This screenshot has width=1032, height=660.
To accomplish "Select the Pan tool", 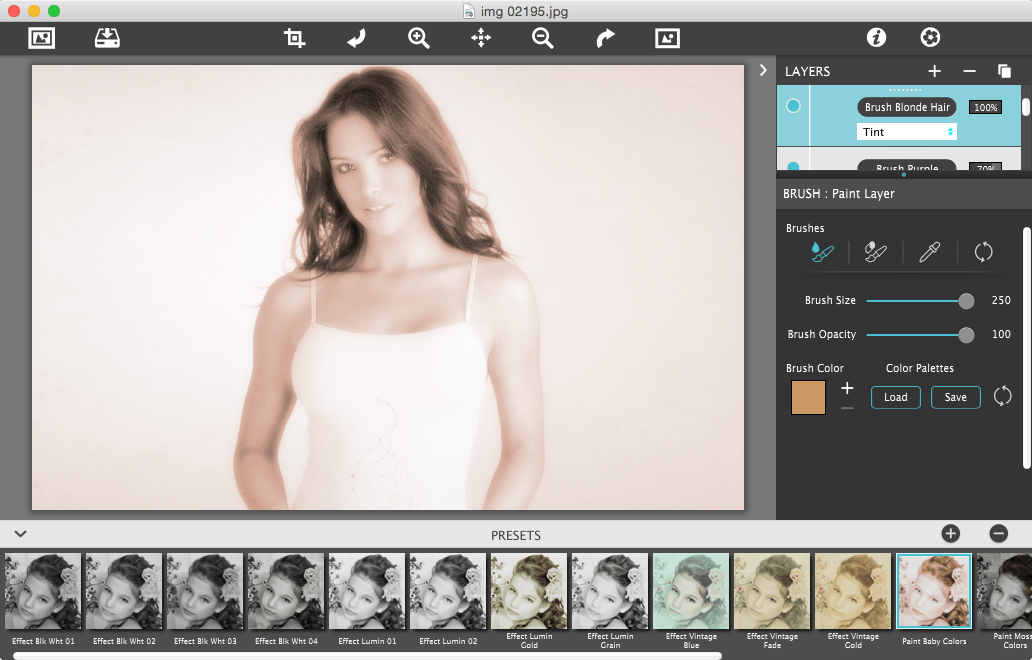I will pos(480,38).
